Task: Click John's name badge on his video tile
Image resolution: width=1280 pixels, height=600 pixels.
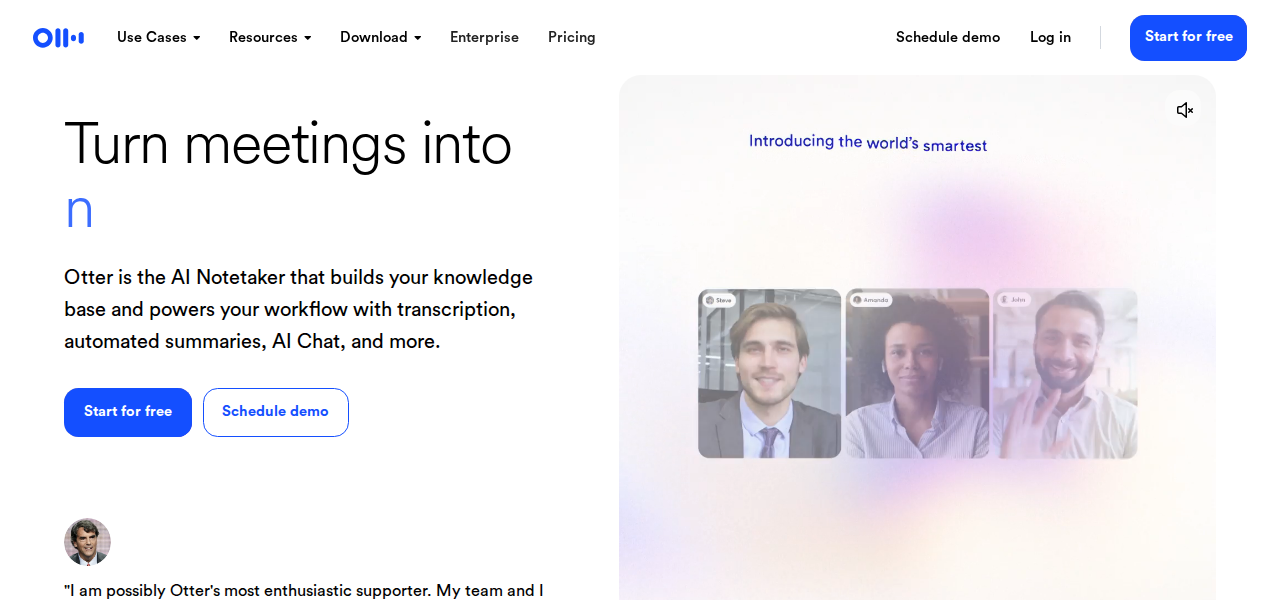Action: [1012, 299]
